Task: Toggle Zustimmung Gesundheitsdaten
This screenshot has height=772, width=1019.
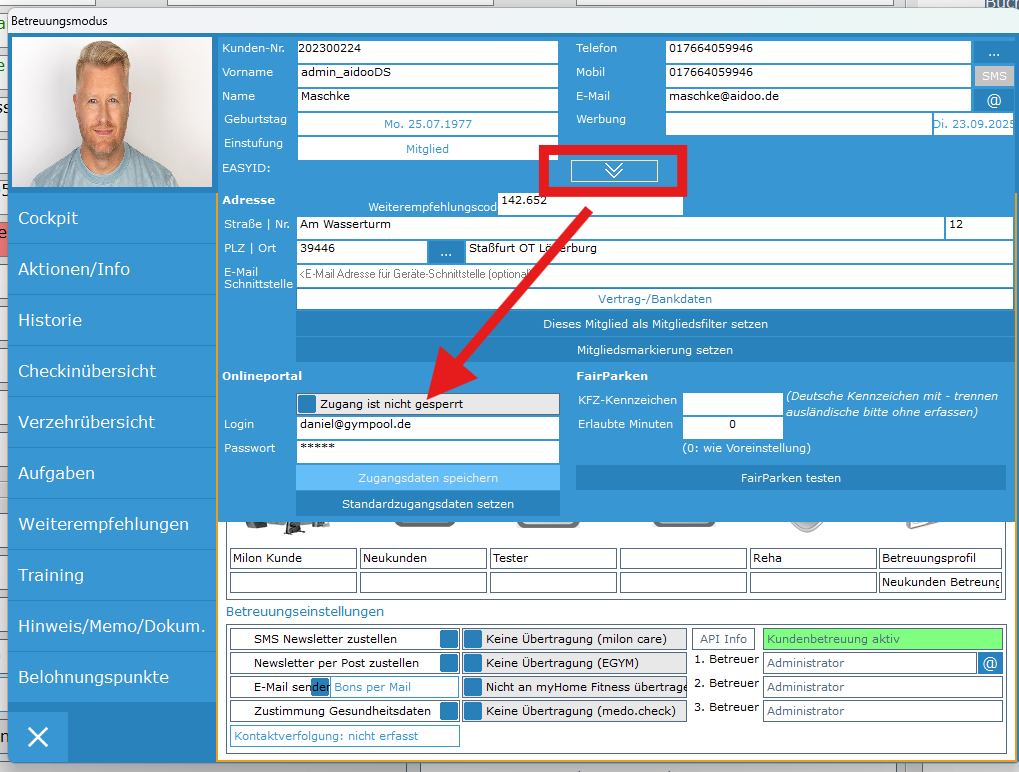Action: point(449,711)
